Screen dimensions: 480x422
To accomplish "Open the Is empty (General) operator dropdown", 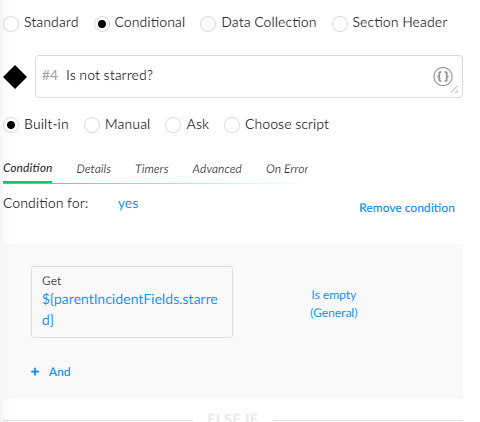I will pos(334,304).
